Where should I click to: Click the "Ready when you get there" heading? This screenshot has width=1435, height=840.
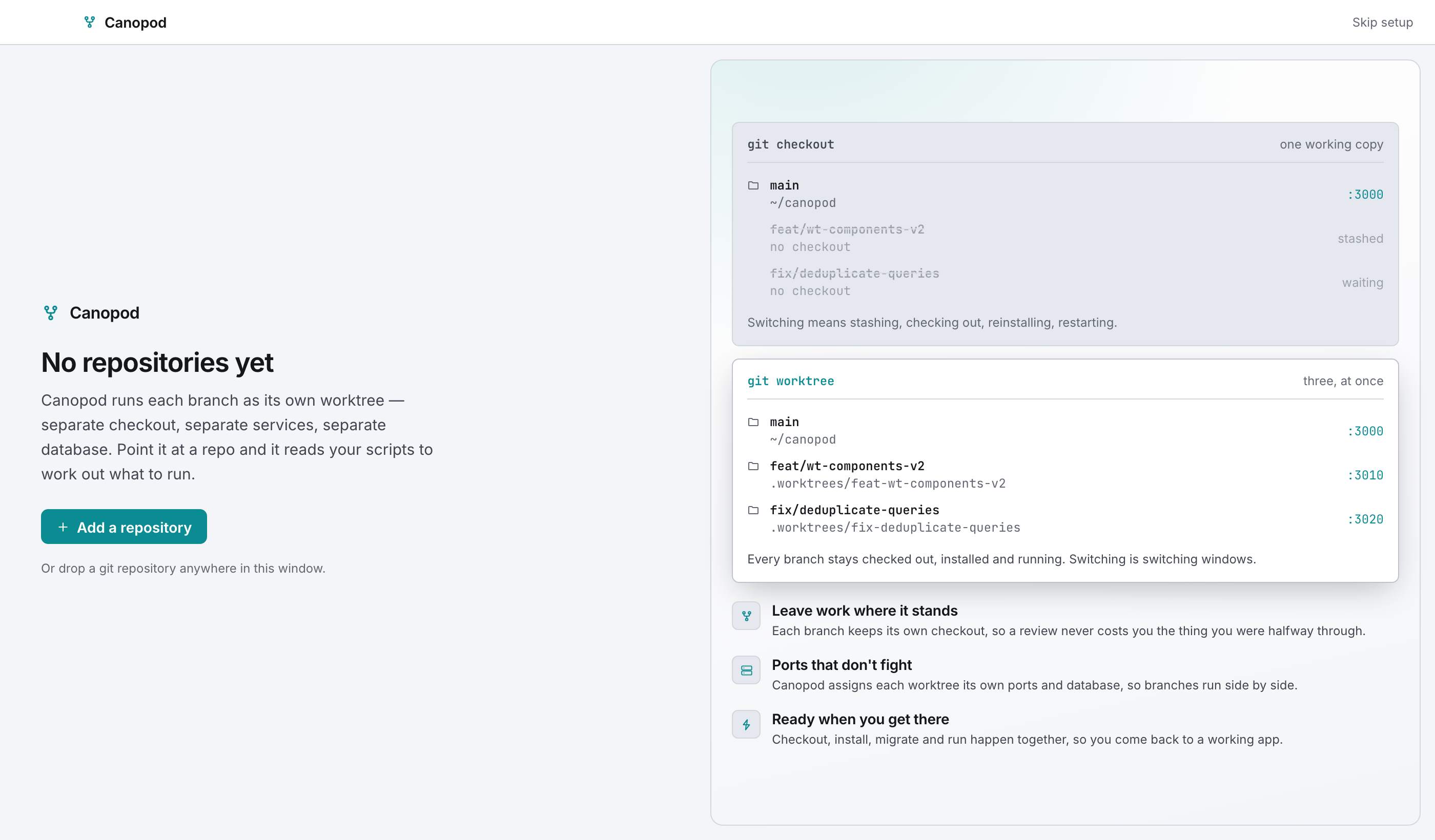pos(860,719)
